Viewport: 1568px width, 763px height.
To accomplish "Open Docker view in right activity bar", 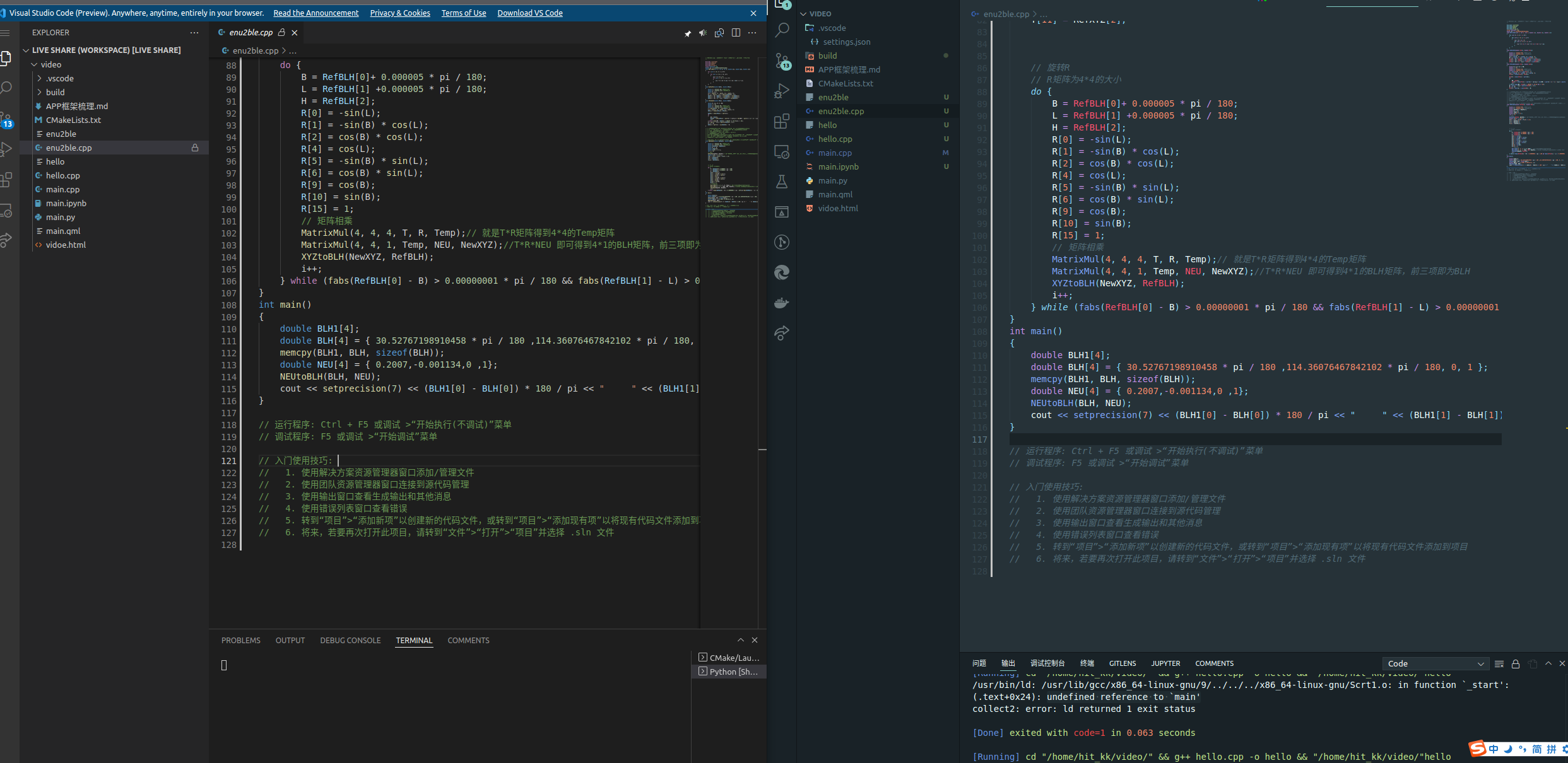I will tap(782, 303).
